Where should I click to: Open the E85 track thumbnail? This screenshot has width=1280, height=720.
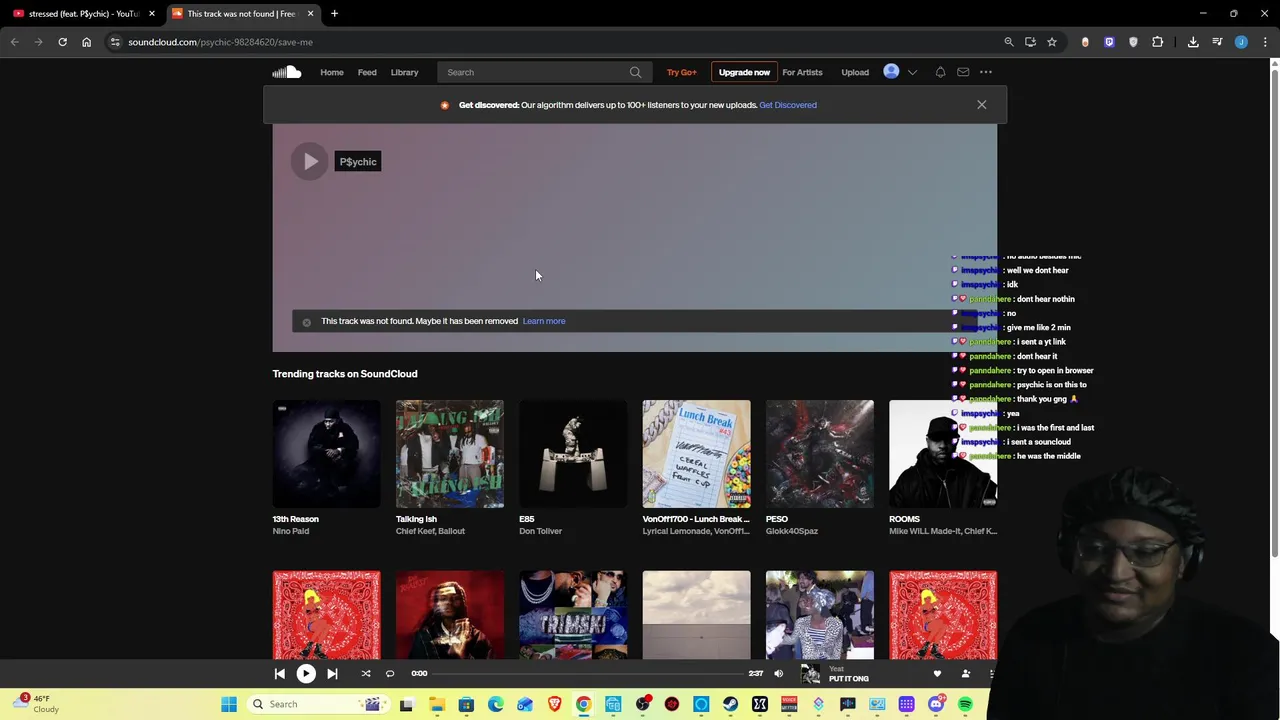click(x=573, y=454)
